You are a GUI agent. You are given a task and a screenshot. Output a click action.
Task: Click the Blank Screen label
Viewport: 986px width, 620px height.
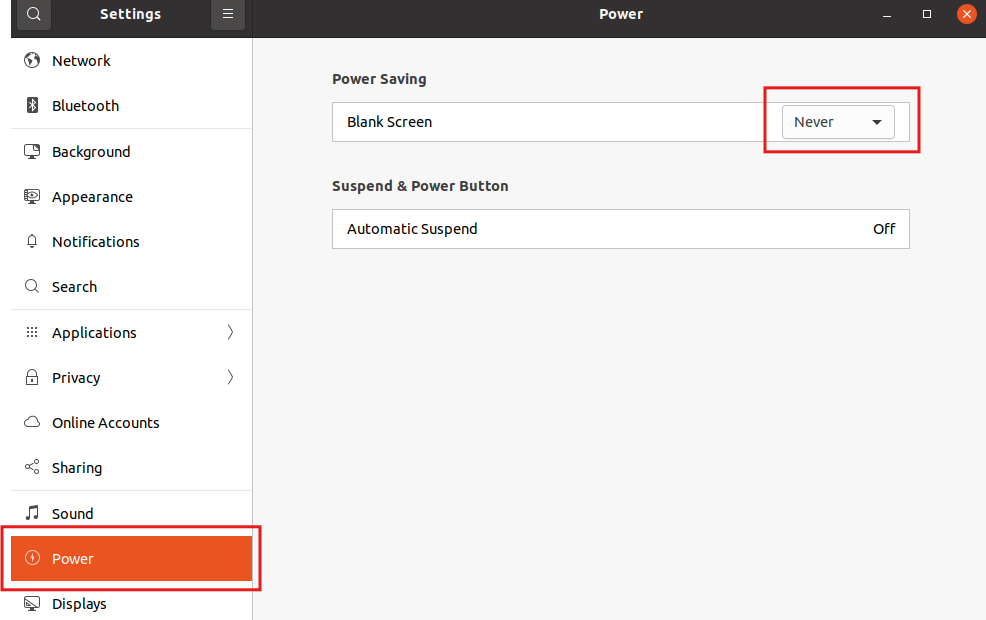(x=389, y=122)
